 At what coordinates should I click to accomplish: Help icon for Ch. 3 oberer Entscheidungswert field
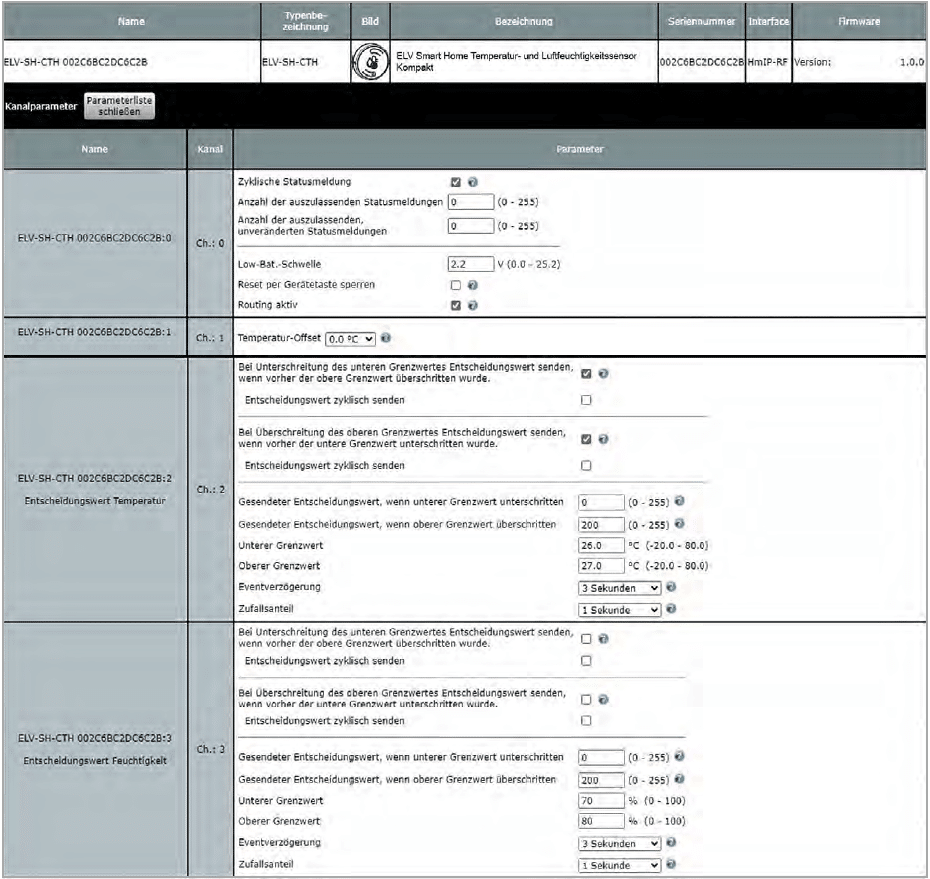point(680,779)
